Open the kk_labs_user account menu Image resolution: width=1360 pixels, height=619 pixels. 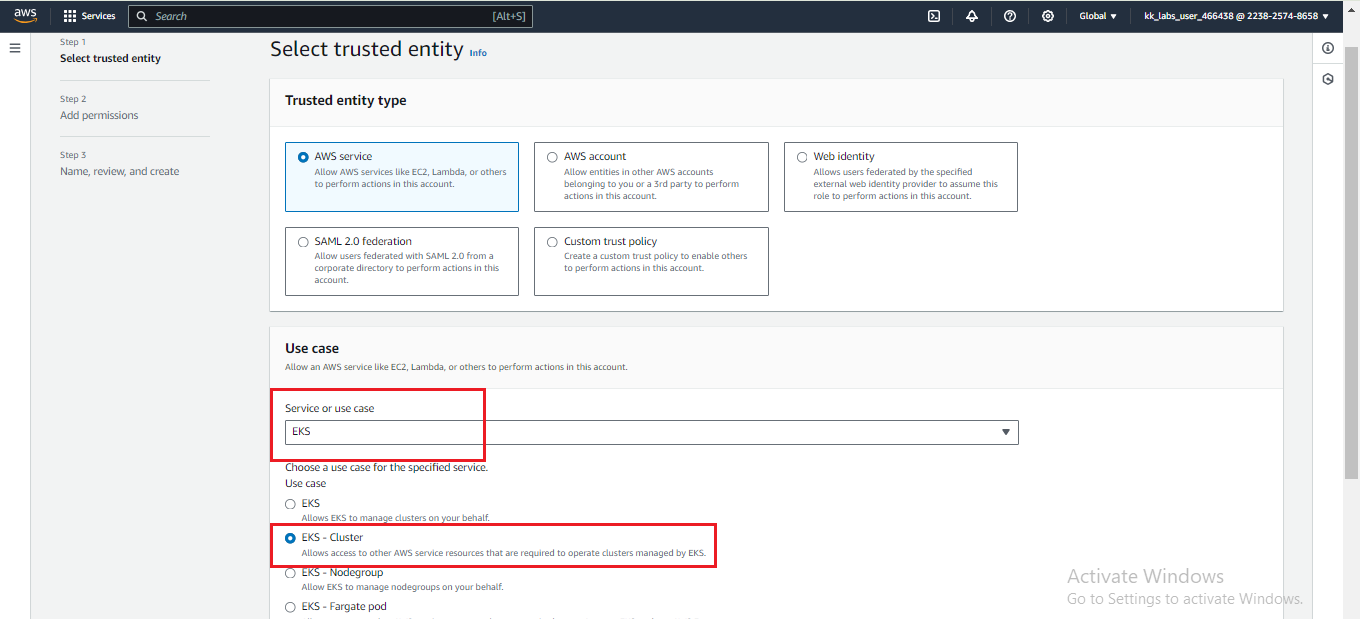pos(1236,16)
